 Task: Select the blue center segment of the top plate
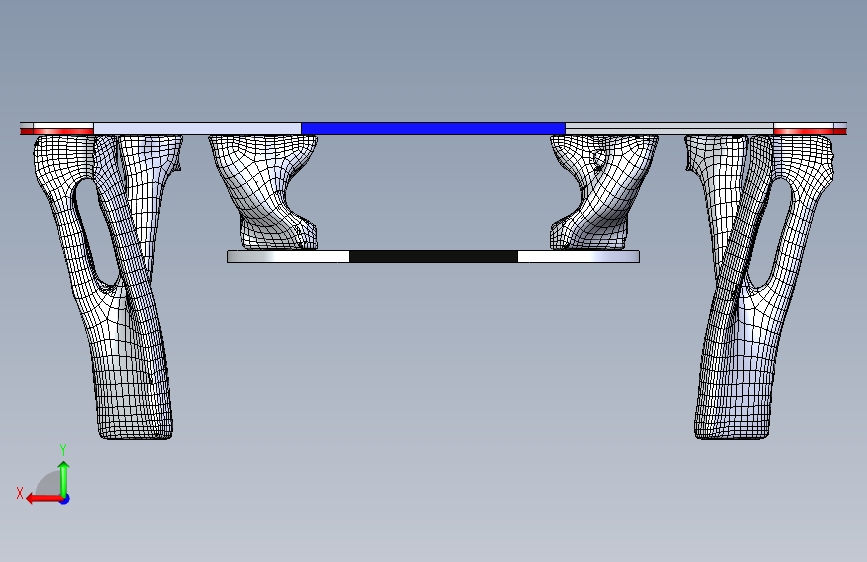[x=433, y=128]
